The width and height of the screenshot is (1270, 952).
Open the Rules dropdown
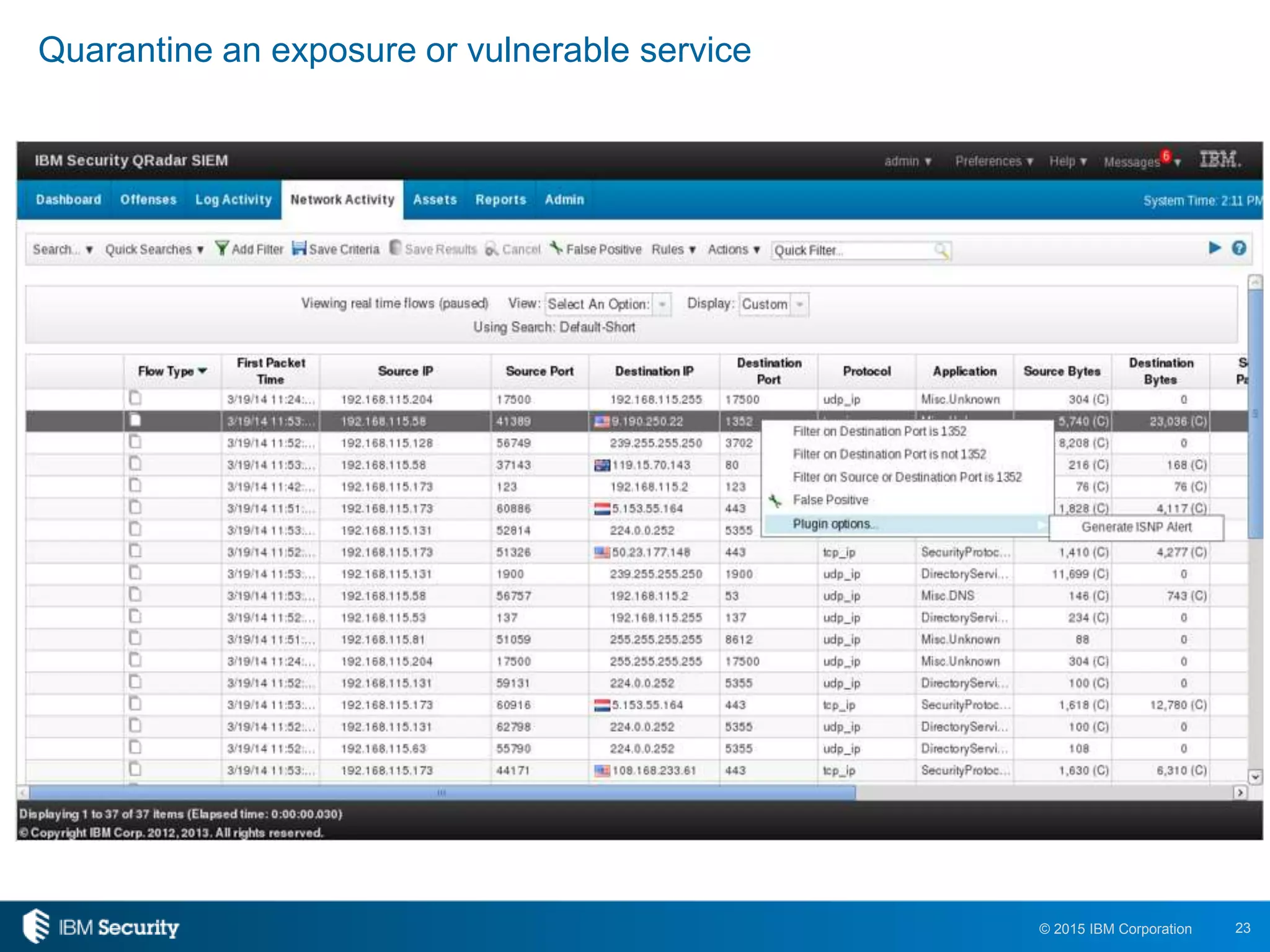(673, 249)
